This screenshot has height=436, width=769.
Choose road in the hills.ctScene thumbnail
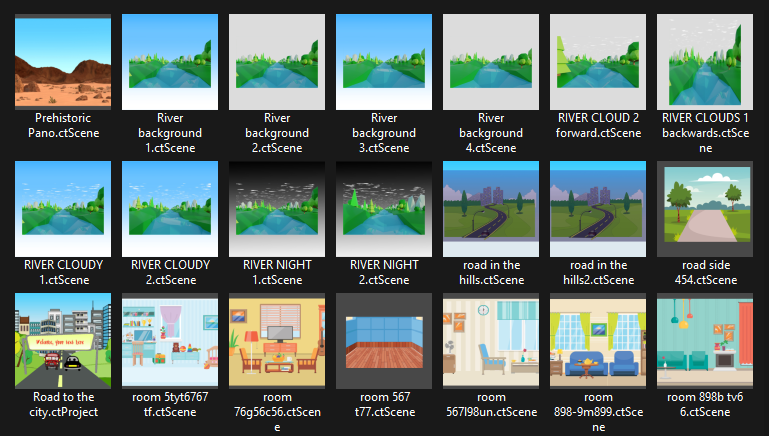coord(491,208)
